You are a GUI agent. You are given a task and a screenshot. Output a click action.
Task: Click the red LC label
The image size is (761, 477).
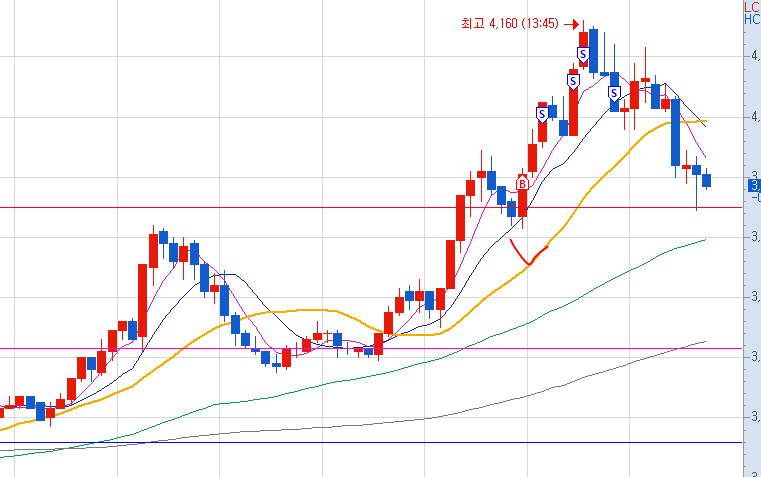click(x=752, y=6)
